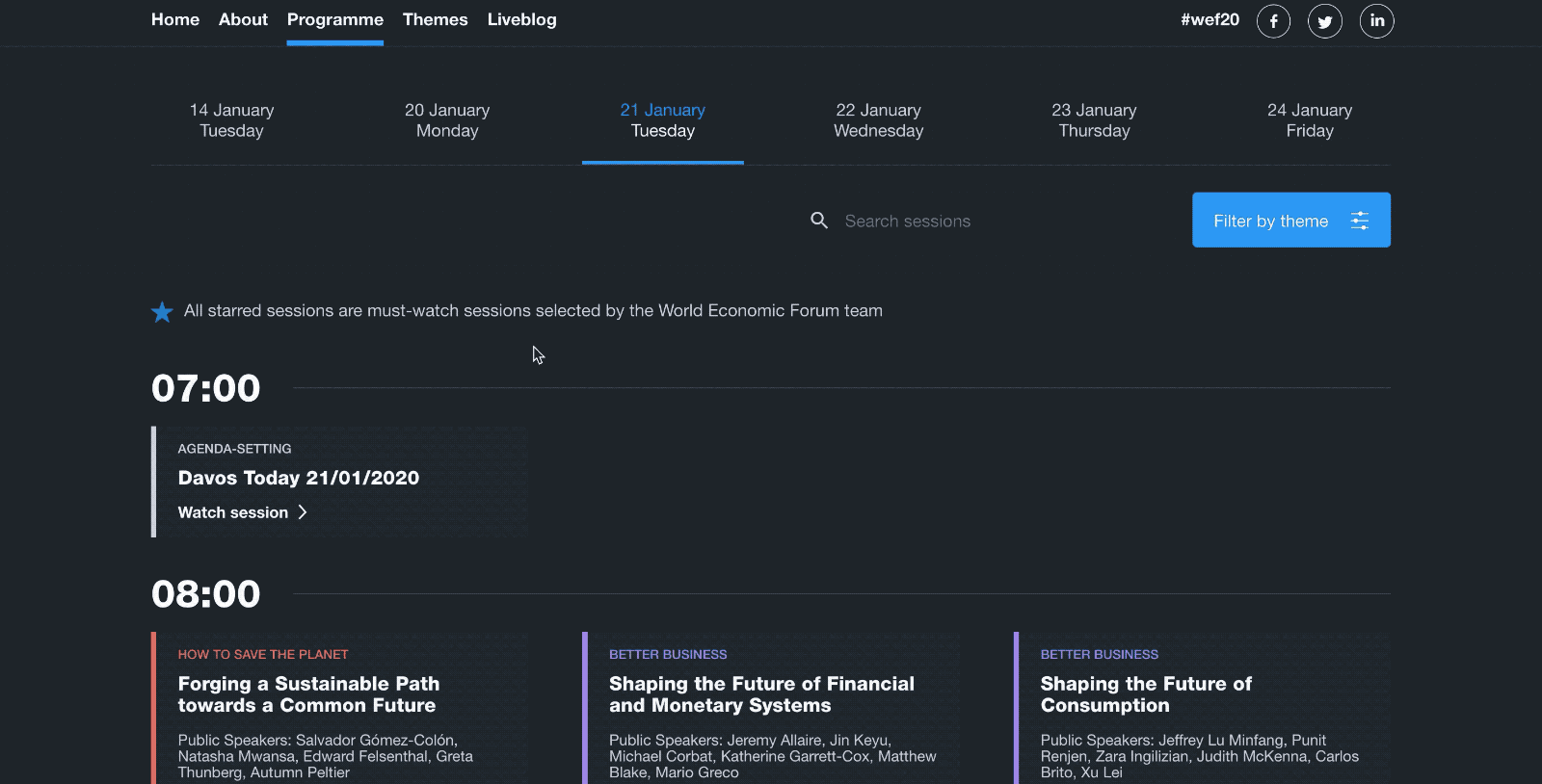Switch to 22 January Wednesday tab
This screenshot has width=1542, height=784.
coord(879,120)
